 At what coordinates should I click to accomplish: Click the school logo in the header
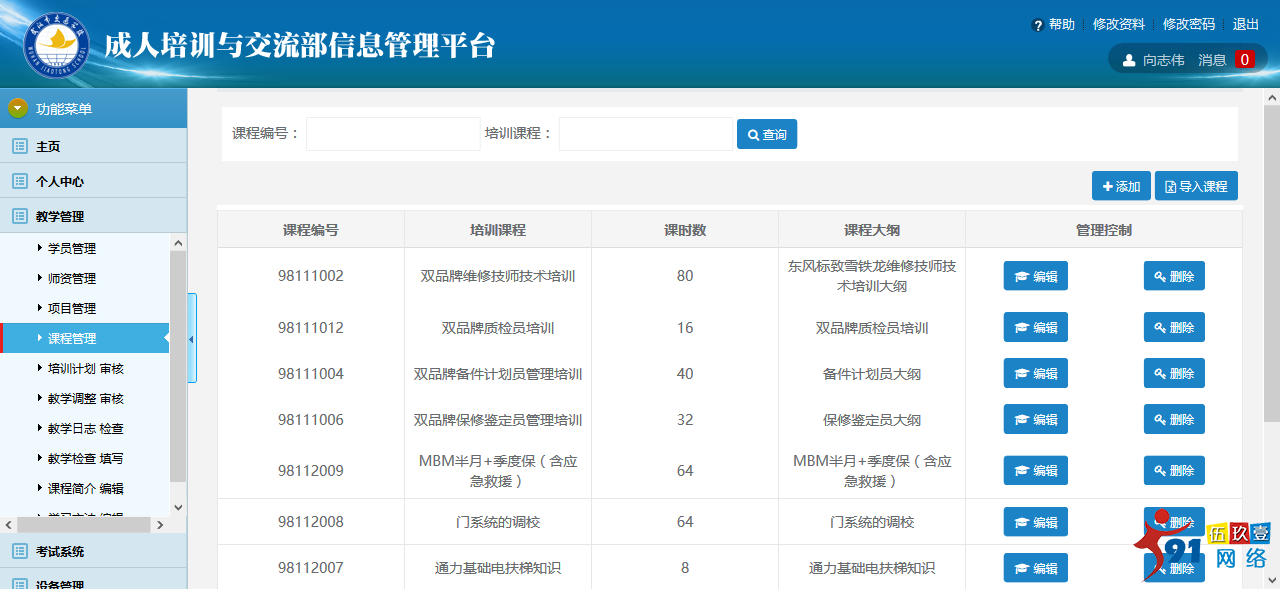pyautogui.click(x=57, y=46)
